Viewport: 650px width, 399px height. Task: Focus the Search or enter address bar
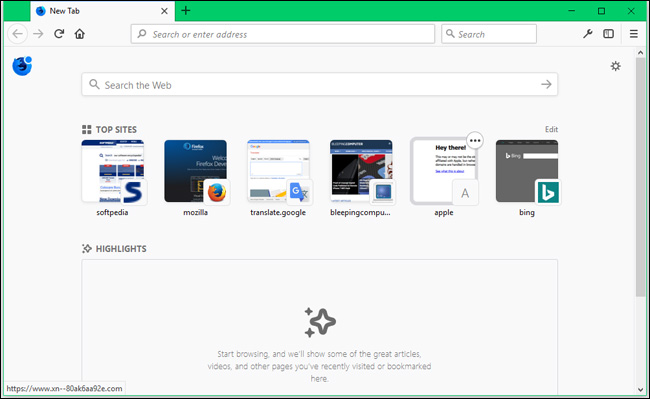tap(283, 34)
